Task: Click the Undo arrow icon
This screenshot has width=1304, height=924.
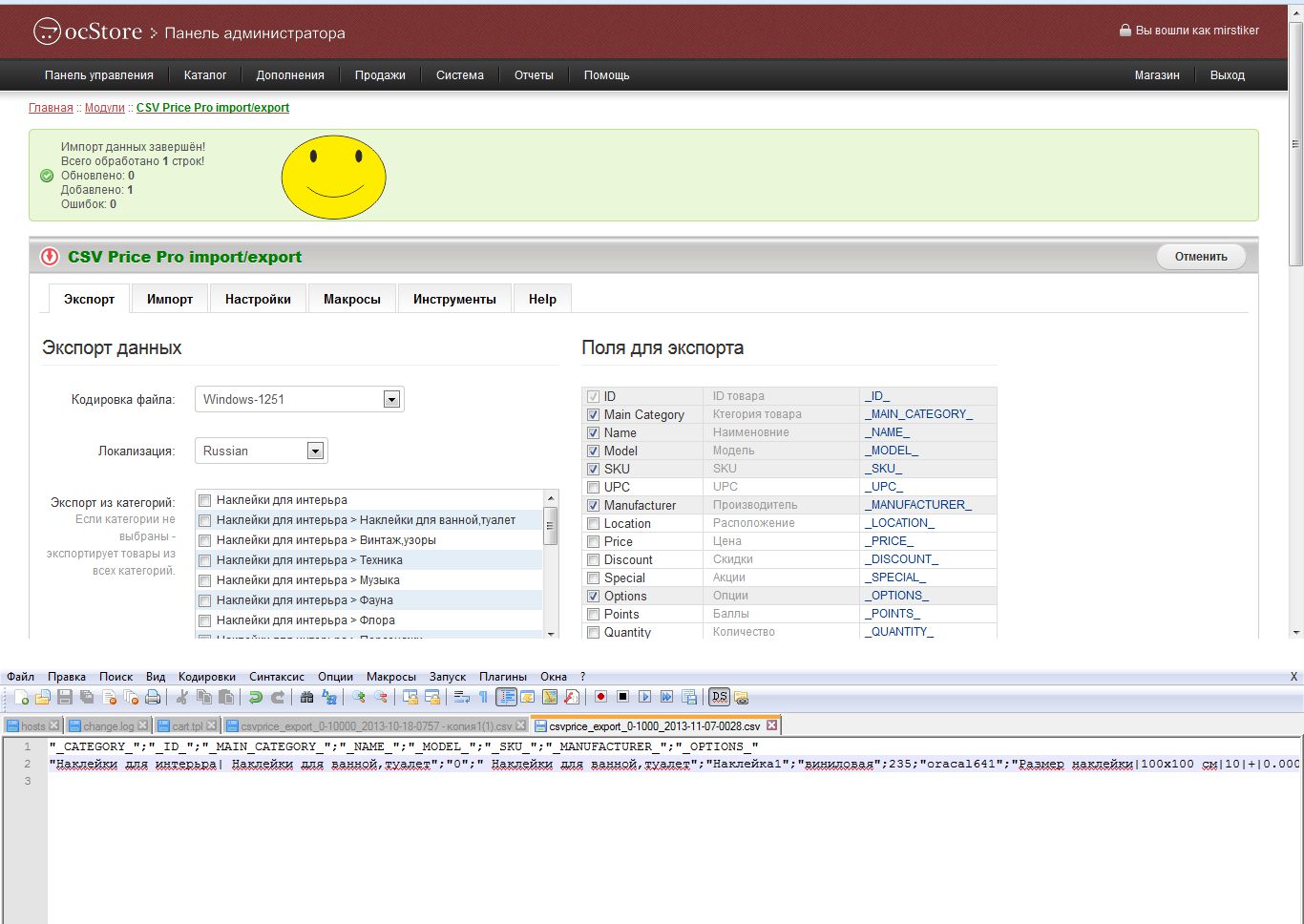Action: click(255, 697)
